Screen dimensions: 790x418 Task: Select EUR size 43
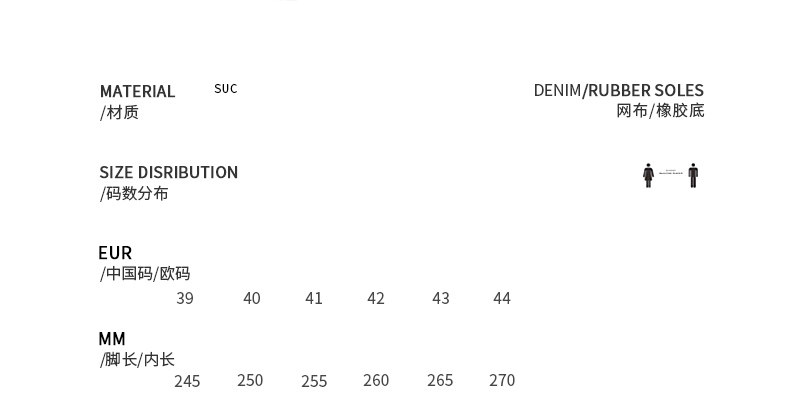click(x=440, y=298)
